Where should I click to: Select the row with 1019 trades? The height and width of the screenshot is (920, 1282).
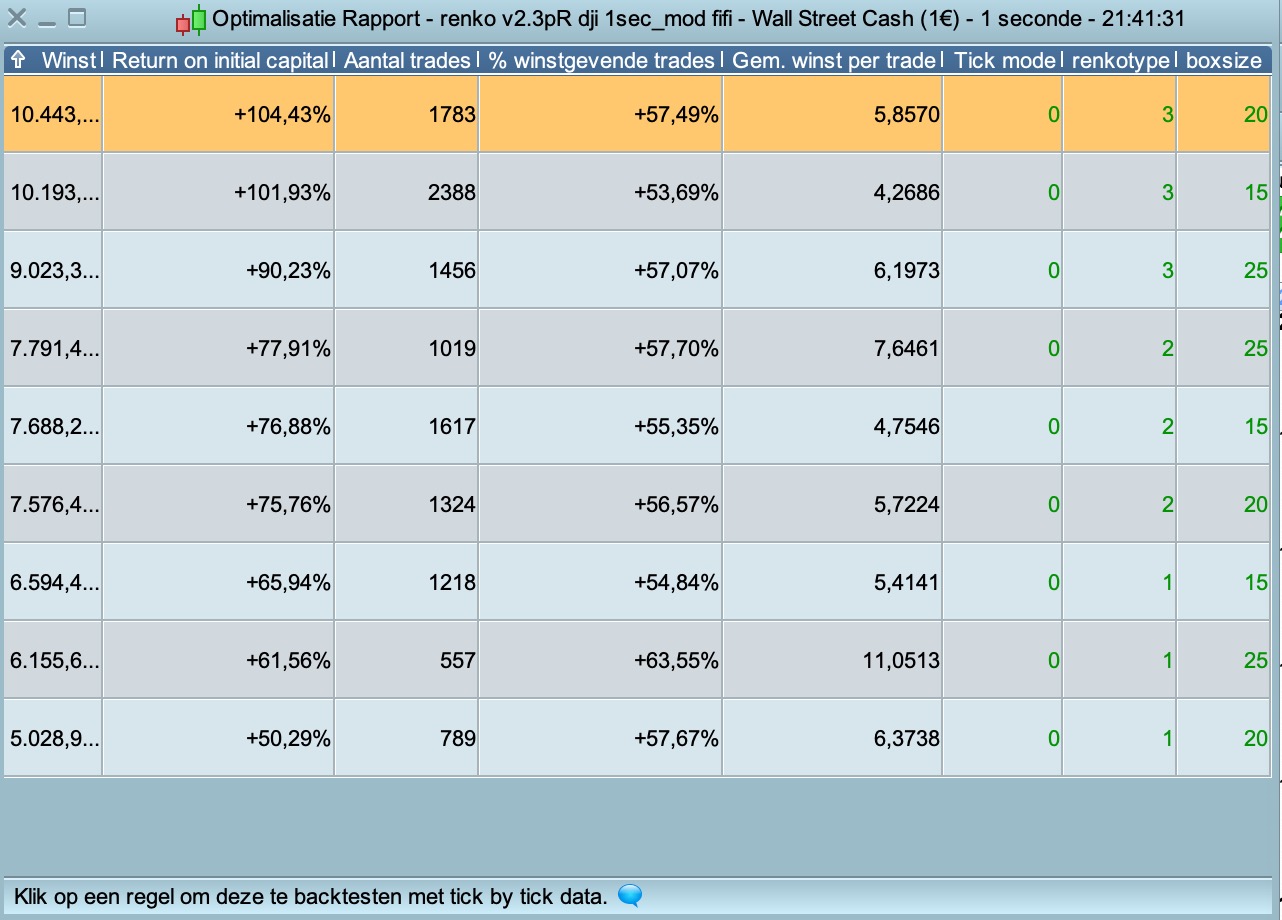637,348
